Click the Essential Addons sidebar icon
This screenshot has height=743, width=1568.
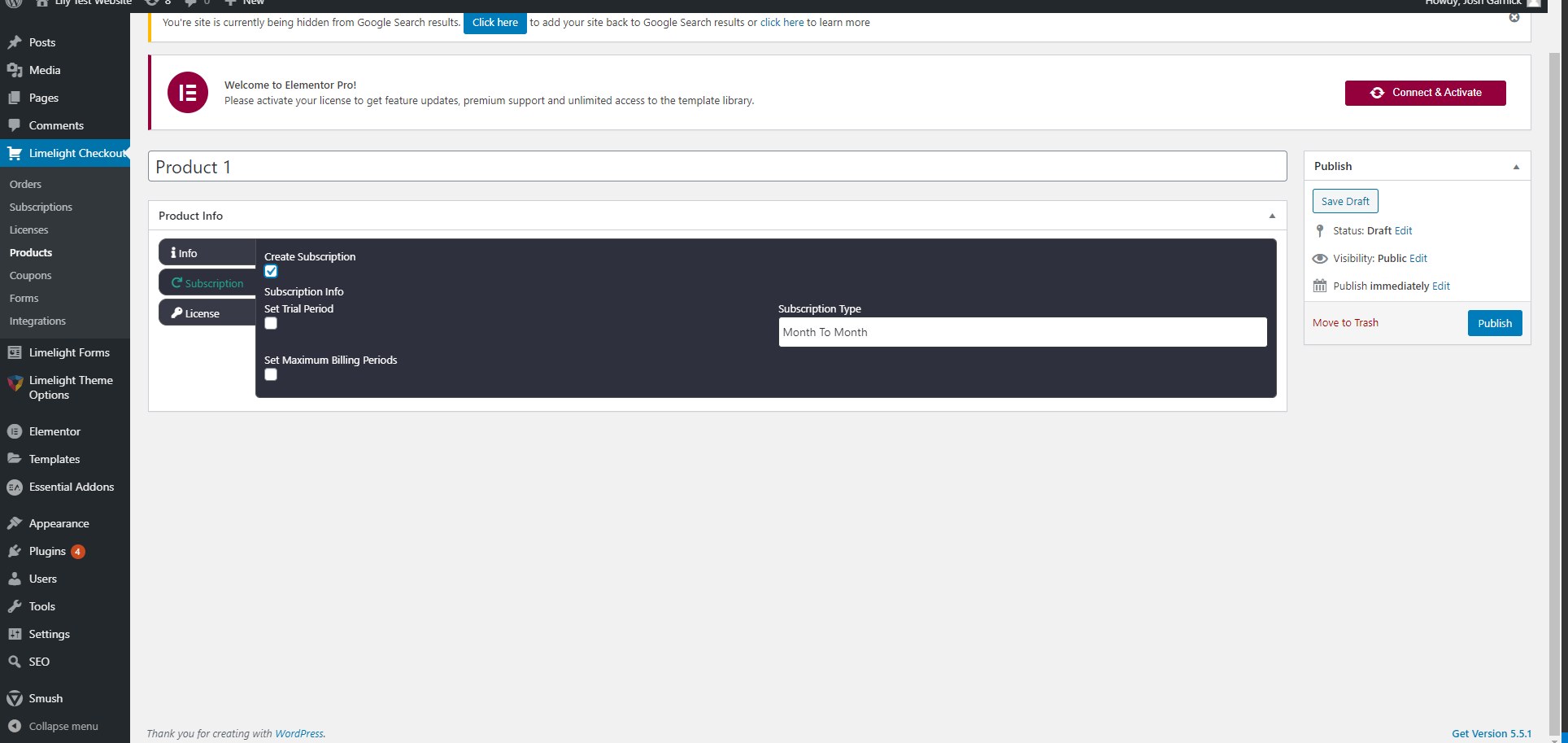point(15,487)
